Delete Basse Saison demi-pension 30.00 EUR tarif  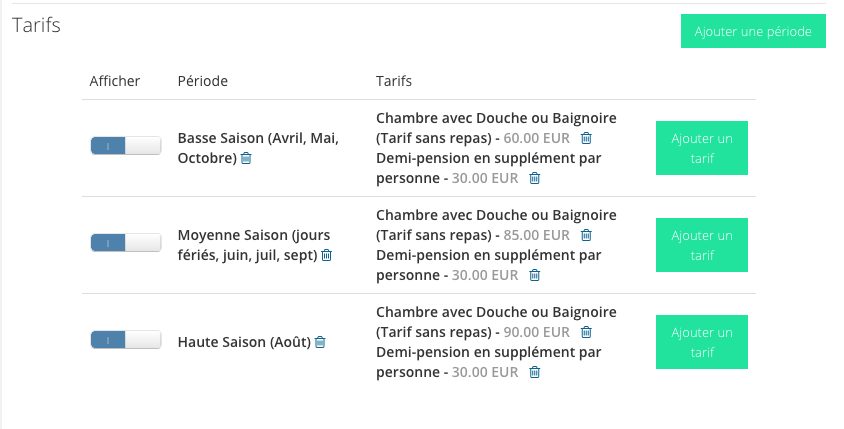[534, 178]
